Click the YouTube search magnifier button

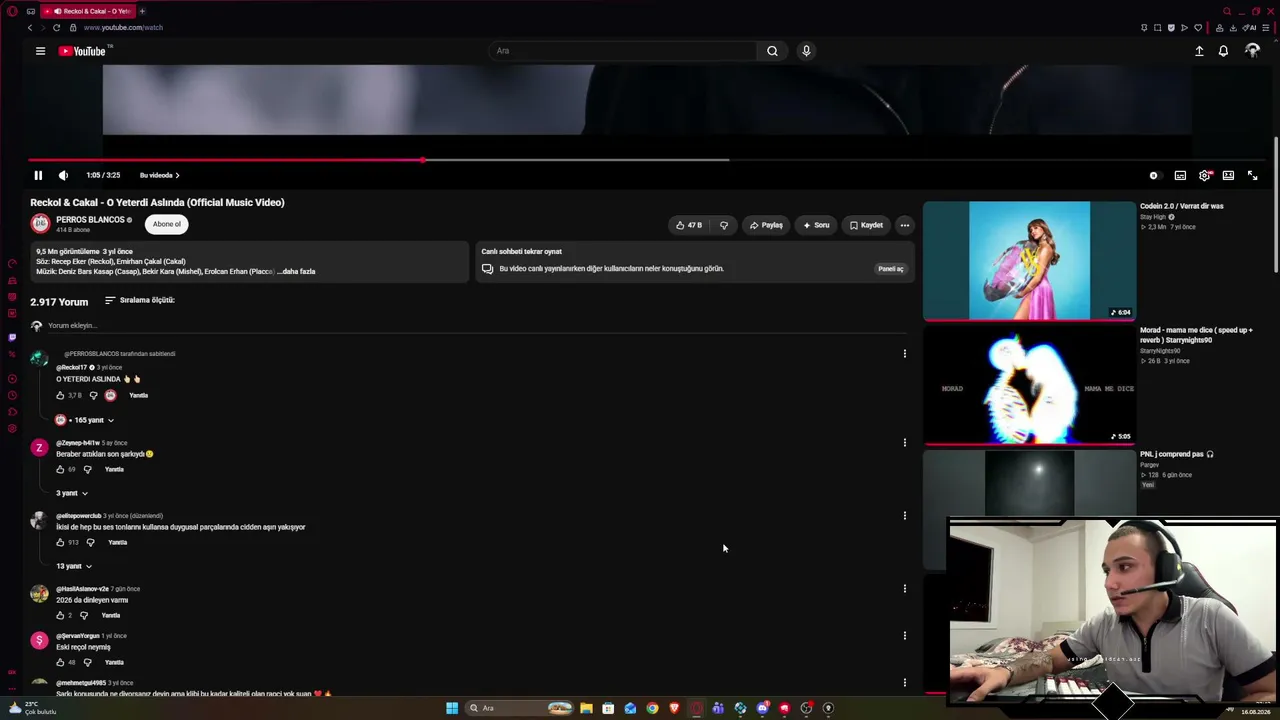pos(772,51)
